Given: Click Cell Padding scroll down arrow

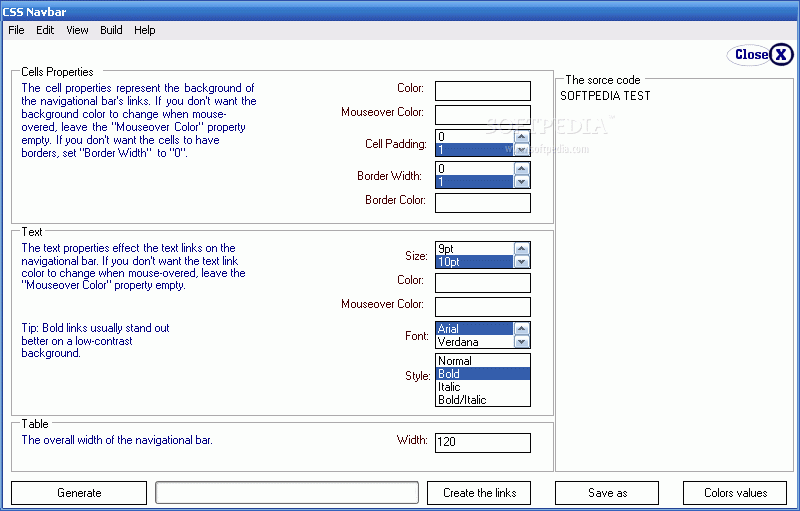Looking at the screenshot, I should coord(521,149).
